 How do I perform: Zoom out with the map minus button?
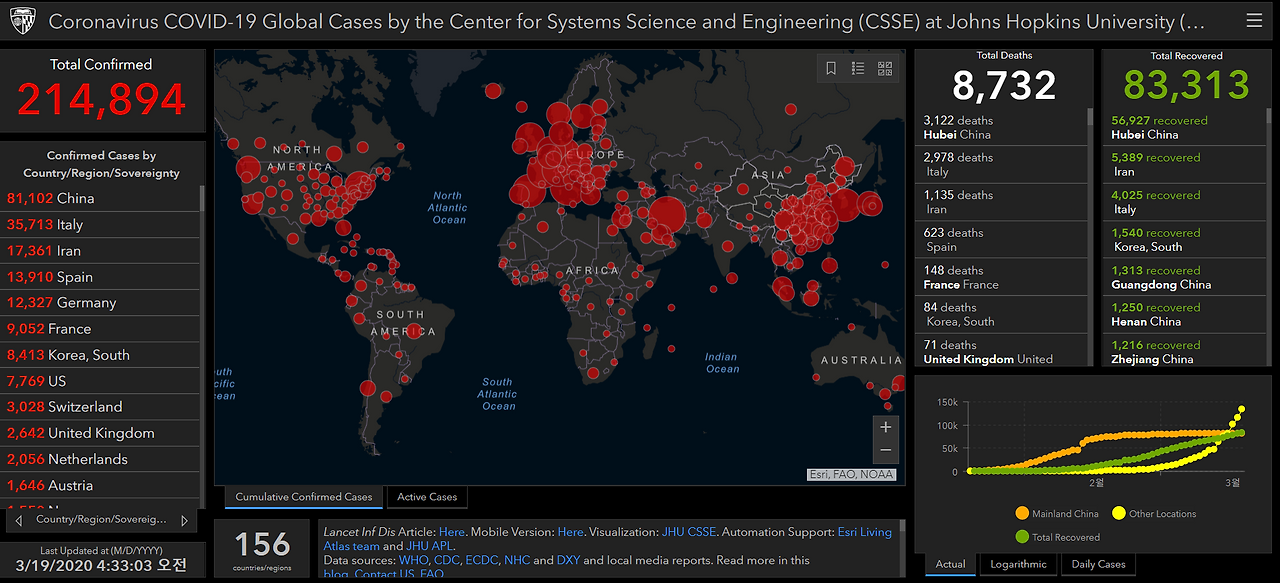[x=885, y=451]
